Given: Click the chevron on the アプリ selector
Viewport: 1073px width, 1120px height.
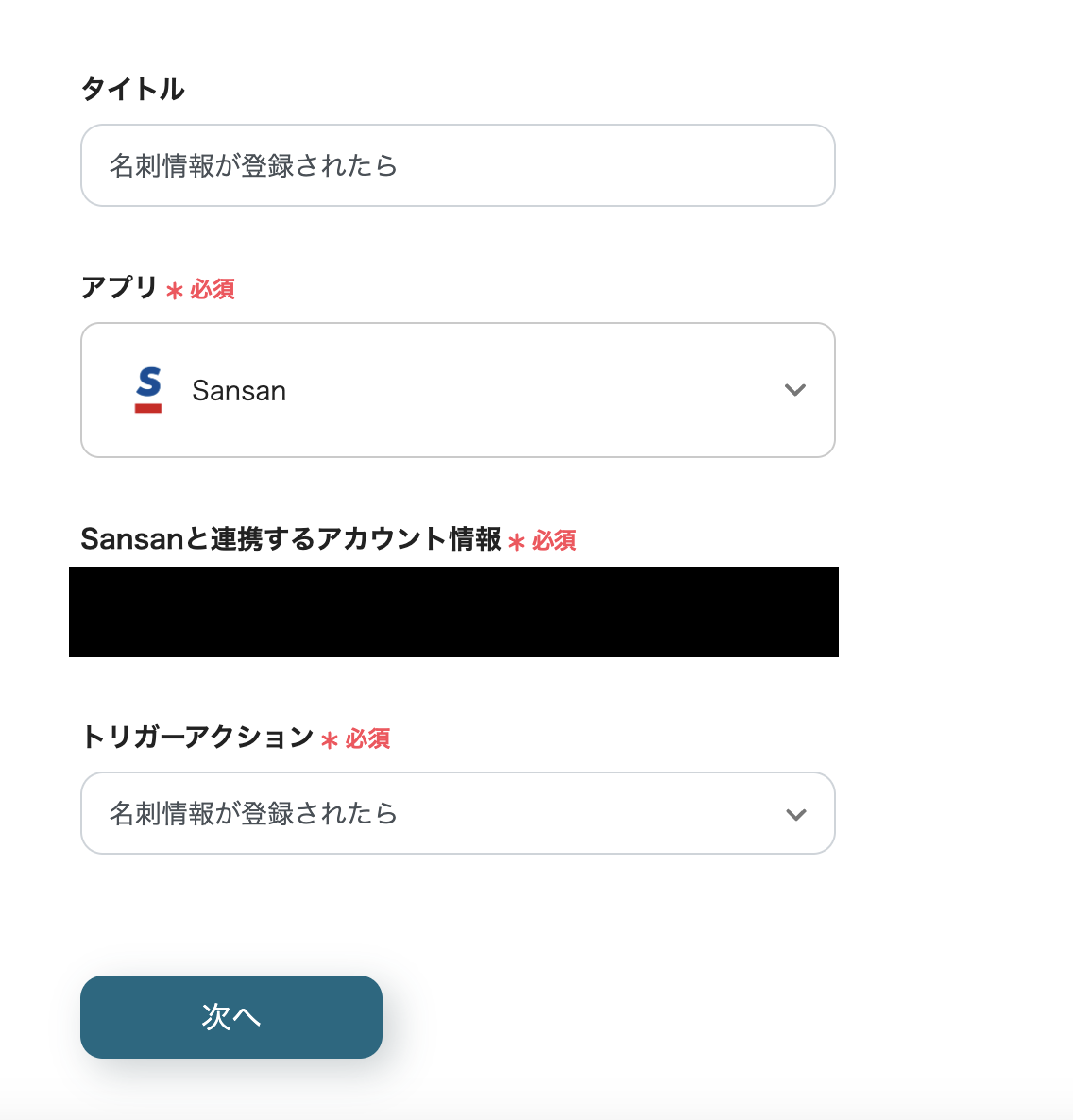Looking at the screenshot, I should [794, 389].
